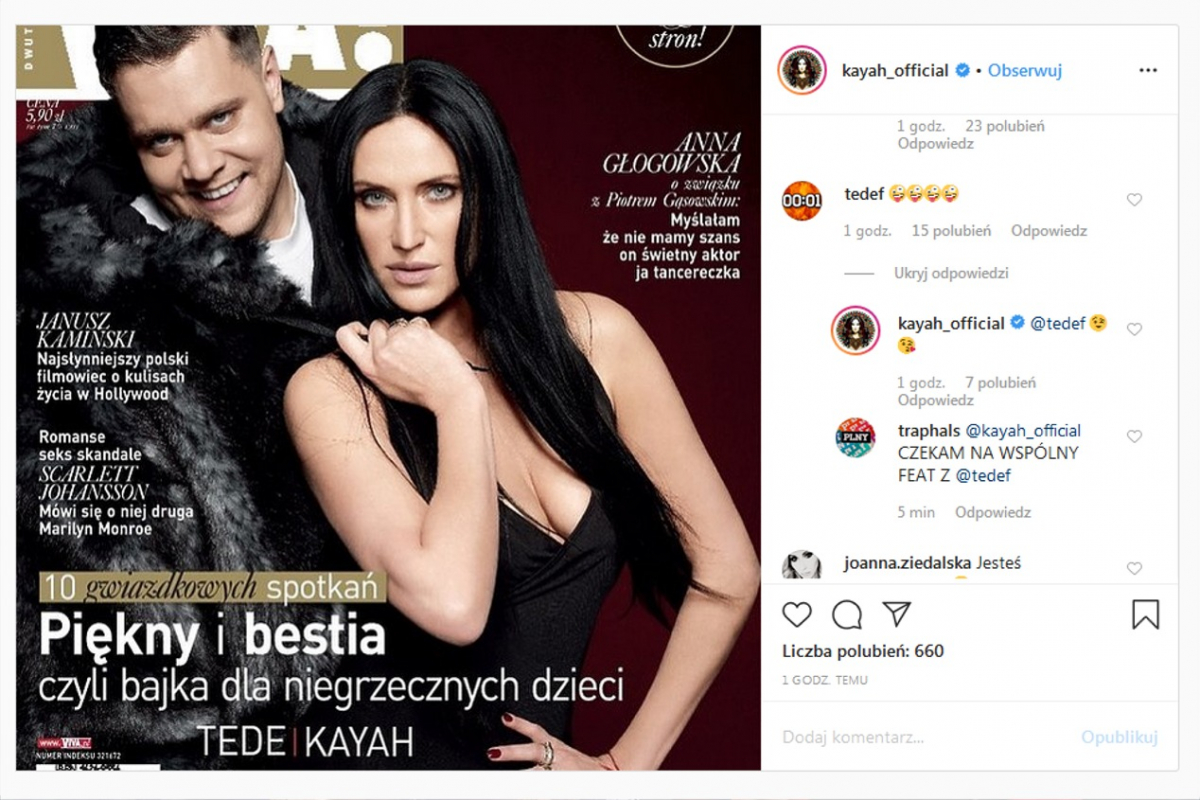This screenshot has height=800, width=1200.
Task: Open the @tedef mention in traphals' comment
Action: coord(983,476)
